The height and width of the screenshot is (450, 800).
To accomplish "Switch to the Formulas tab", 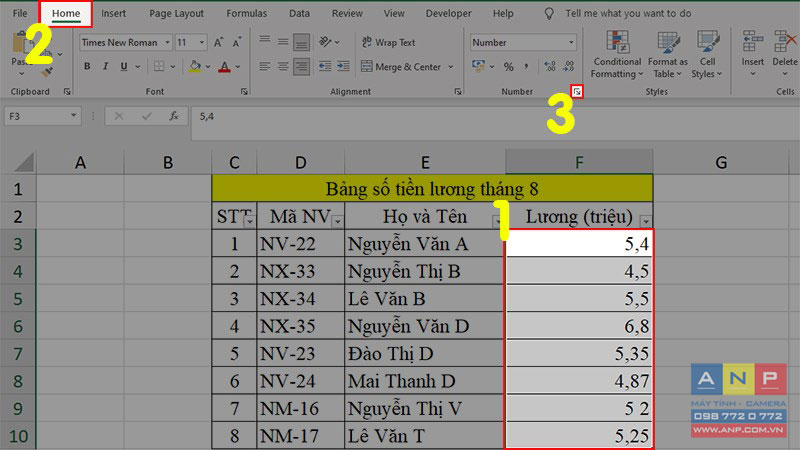I will [246, 13].
